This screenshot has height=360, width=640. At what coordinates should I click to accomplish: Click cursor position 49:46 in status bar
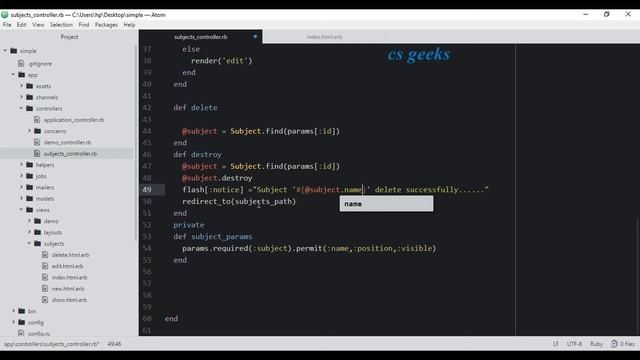click(x=114, y=344)
